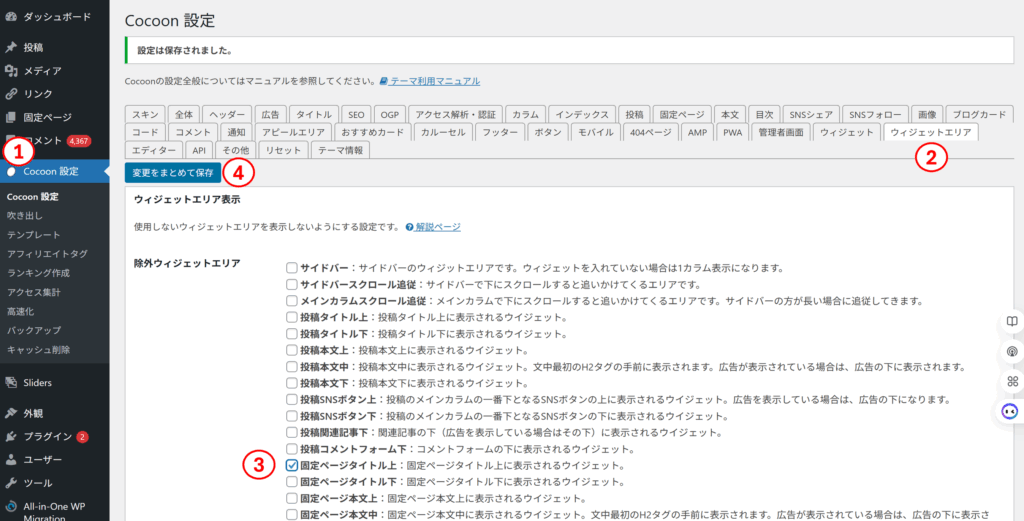Tick the 投稿関連記事下 checkbox

[291, 432]
